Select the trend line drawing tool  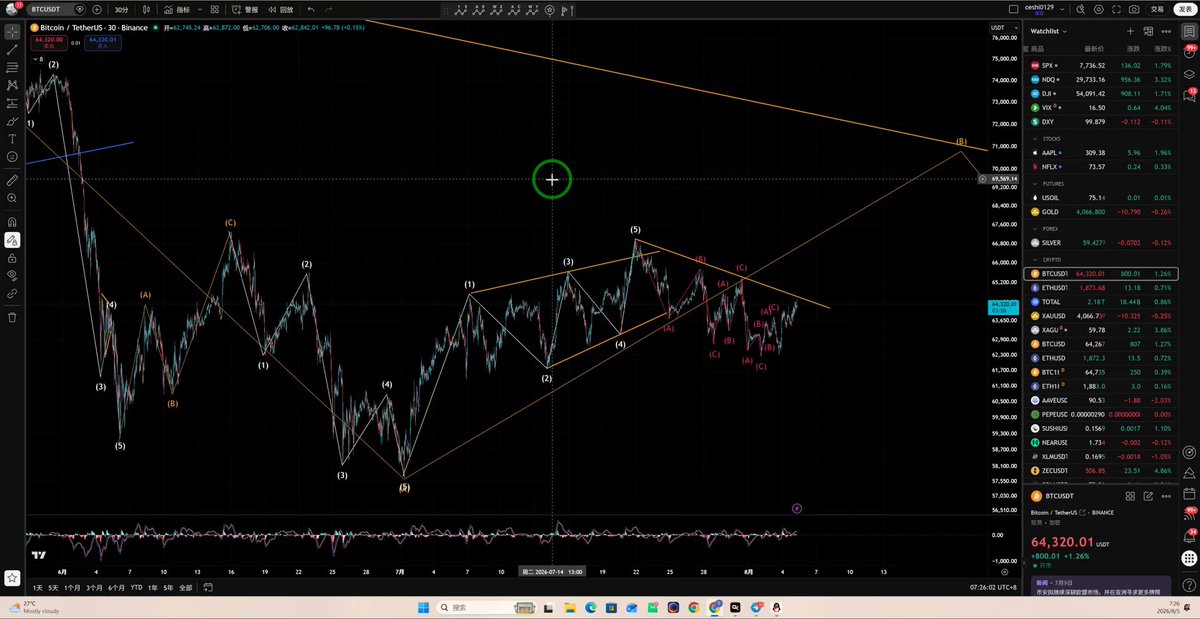(x=12, y=49)
